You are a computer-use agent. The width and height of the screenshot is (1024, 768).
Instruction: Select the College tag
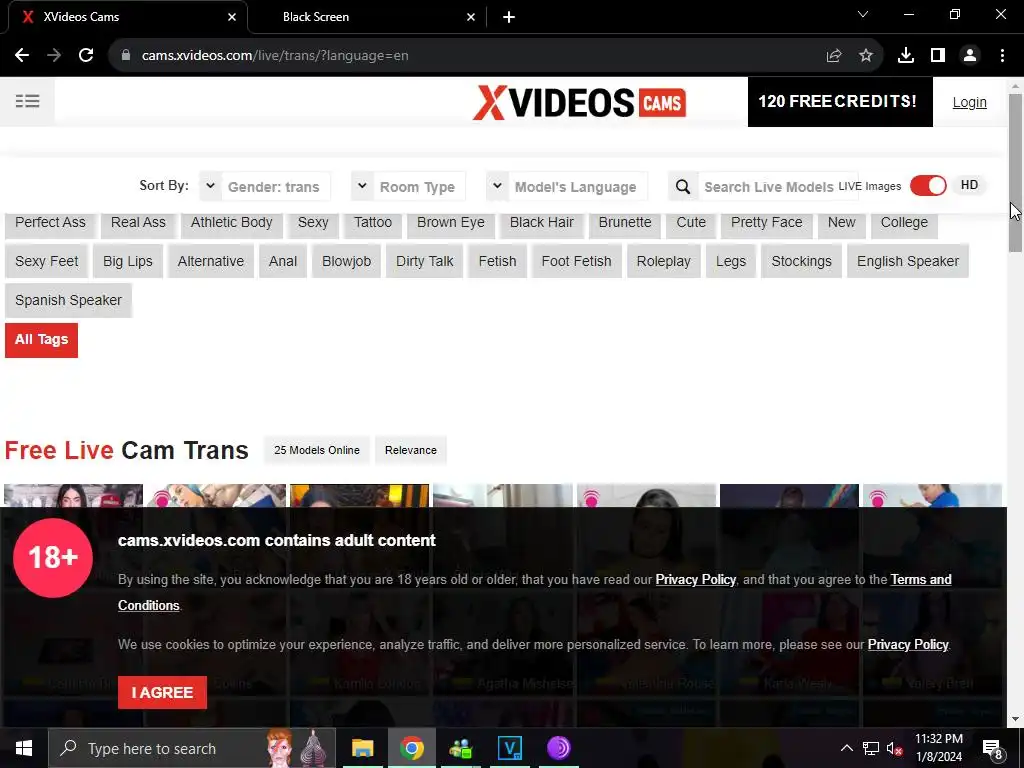click(904, 223)
